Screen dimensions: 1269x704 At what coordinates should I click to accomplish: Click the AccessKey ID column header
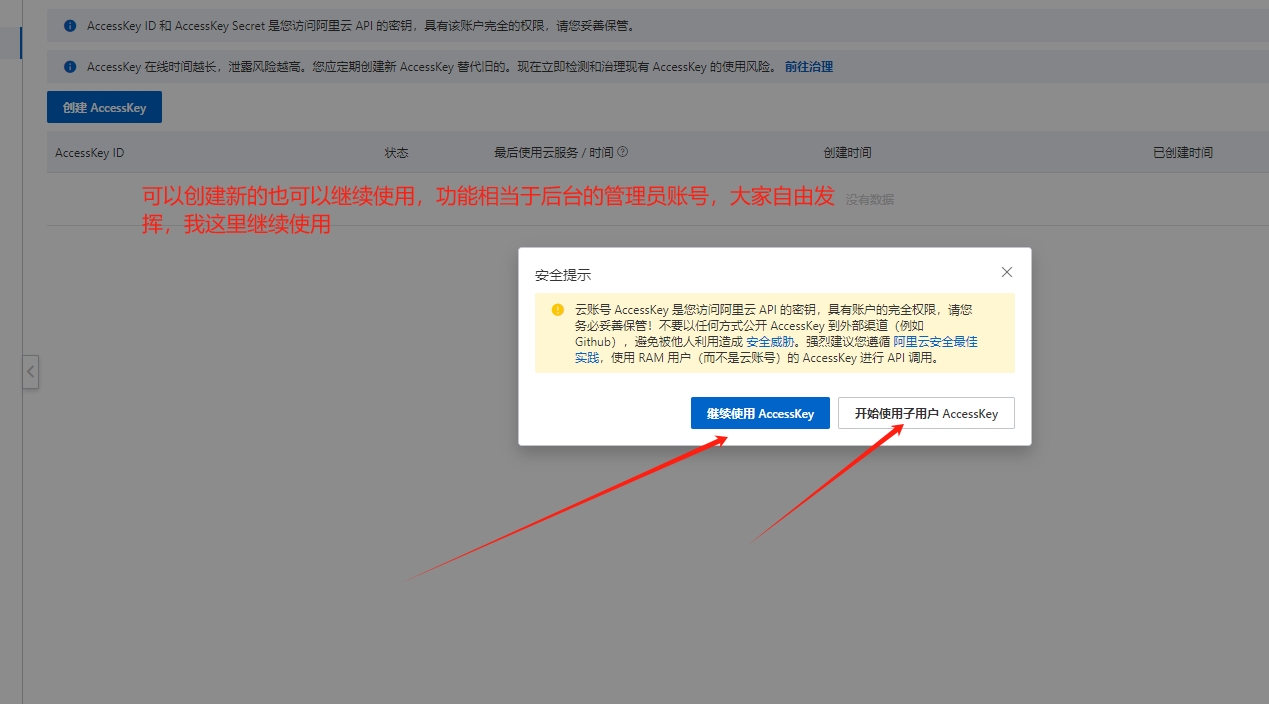pyautogui.click(x=90, y=153)
